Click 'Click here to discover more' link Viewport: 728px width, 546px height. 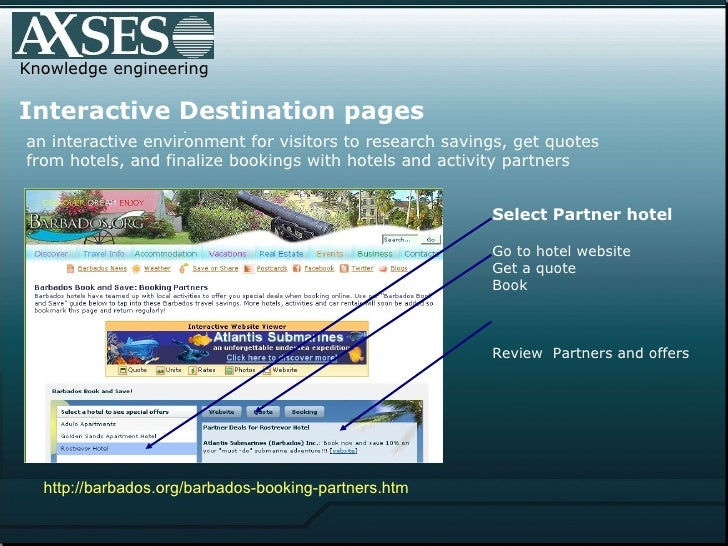pyautogui.click(x=281, y=358)
